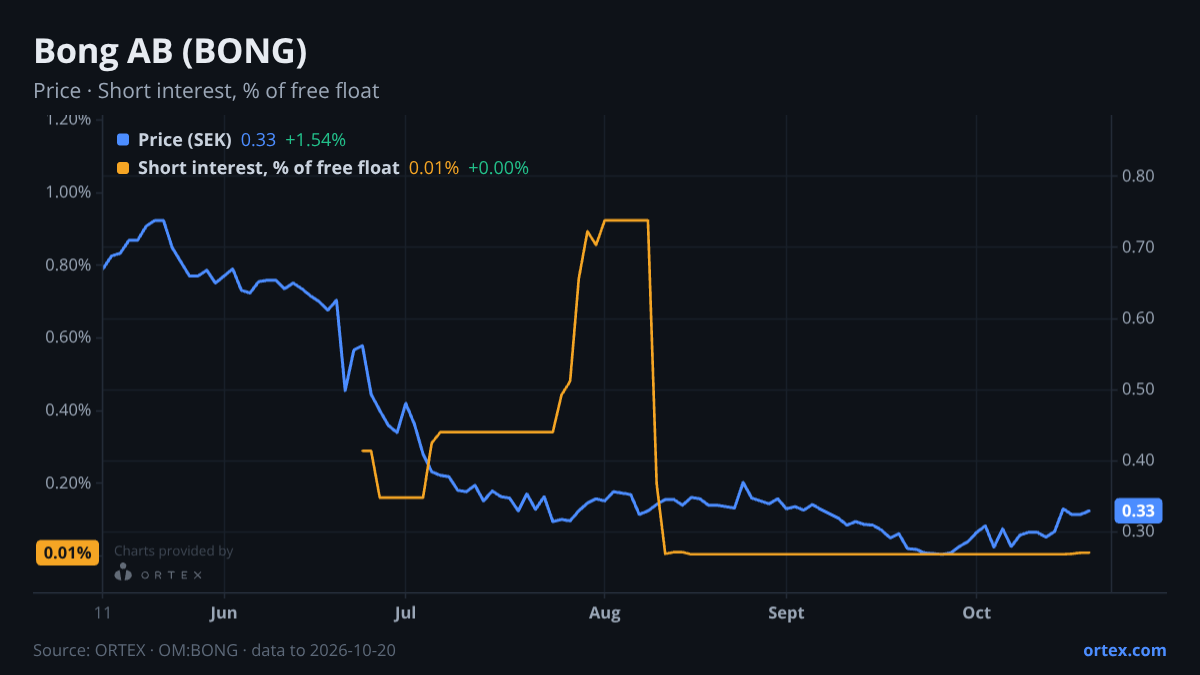Click the 0.33 legend price value

point(258,140)
